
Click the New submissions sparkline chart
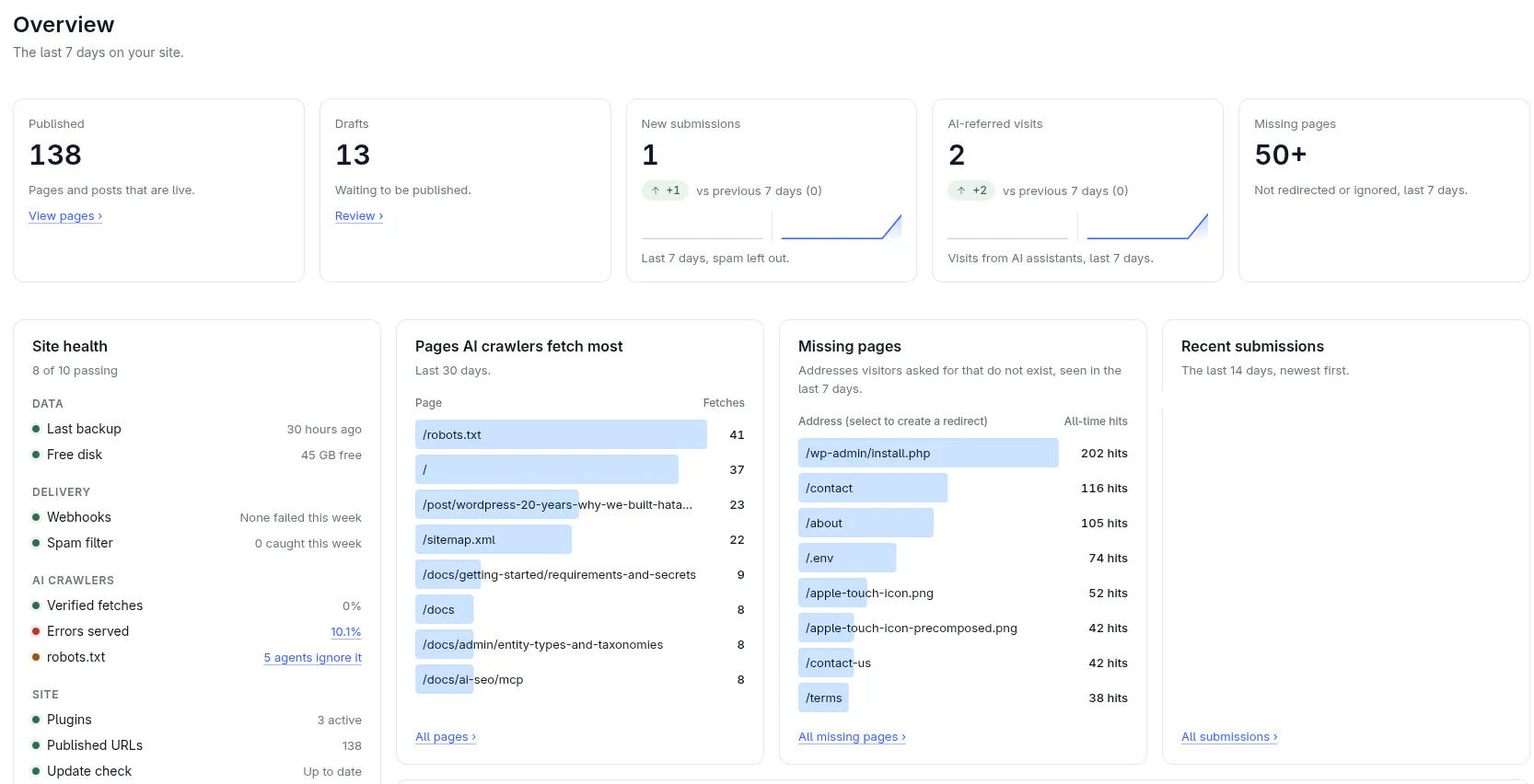pos(772,226)
